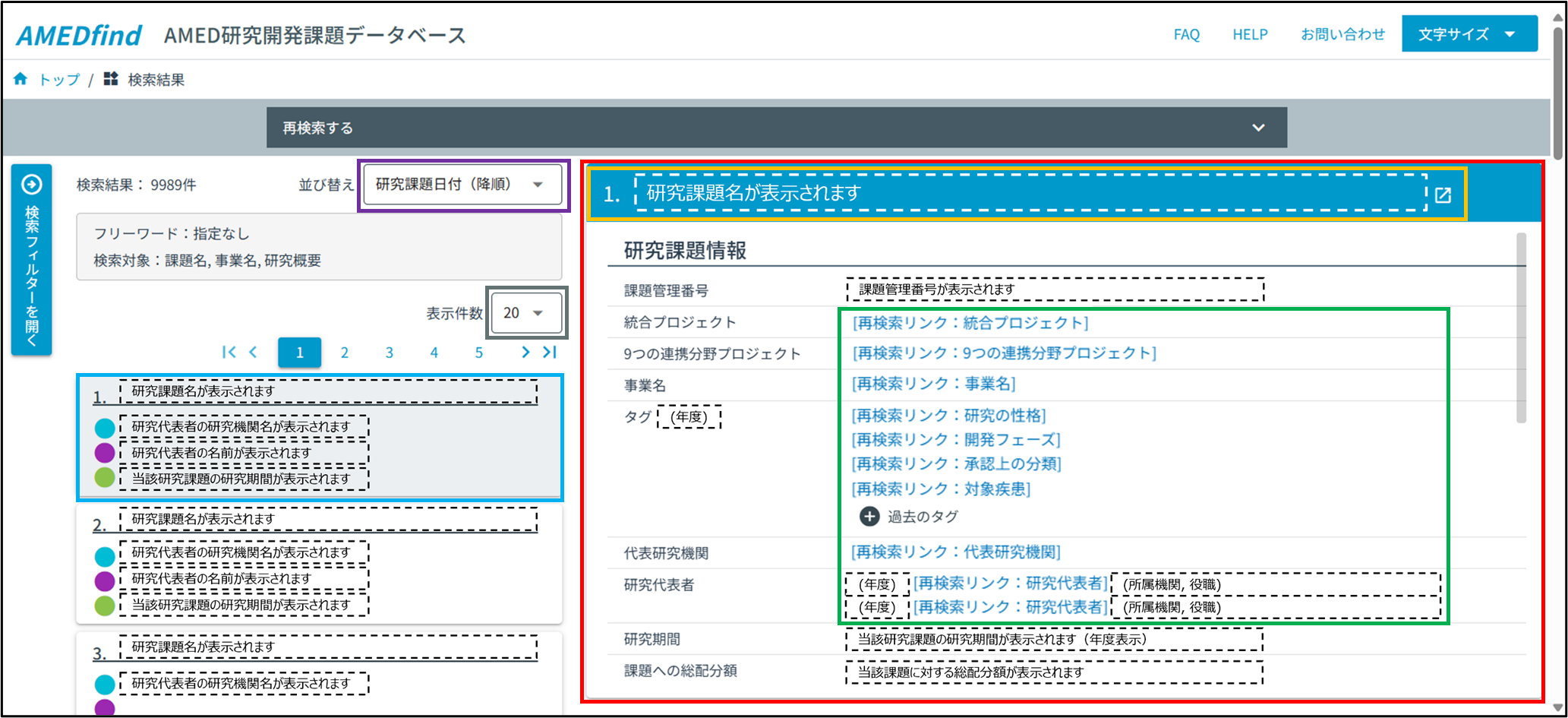Image resolution: width=1568 pixels, height=718 pixels.
Task: Jump to last page of results
Action: pos(550,352)
